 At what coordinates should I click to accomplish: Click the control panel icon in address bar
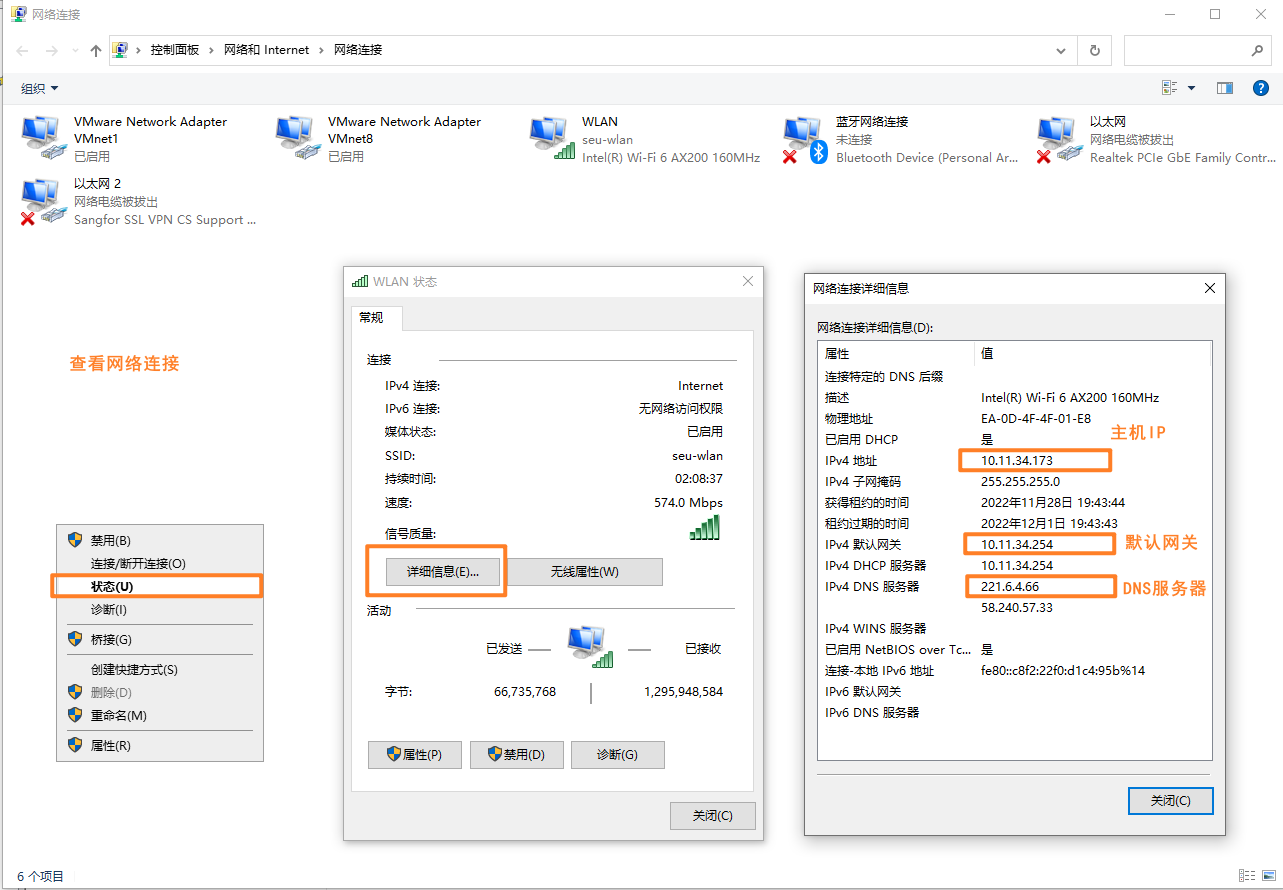click(121, 50)
